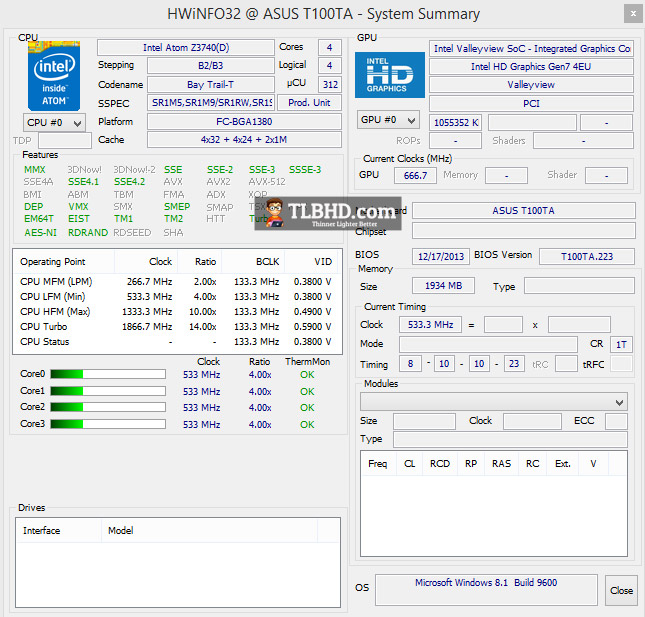Viewport: 645px width, 617px height.
Task: Click the RDRAND feature label
Action: (88, 232)
